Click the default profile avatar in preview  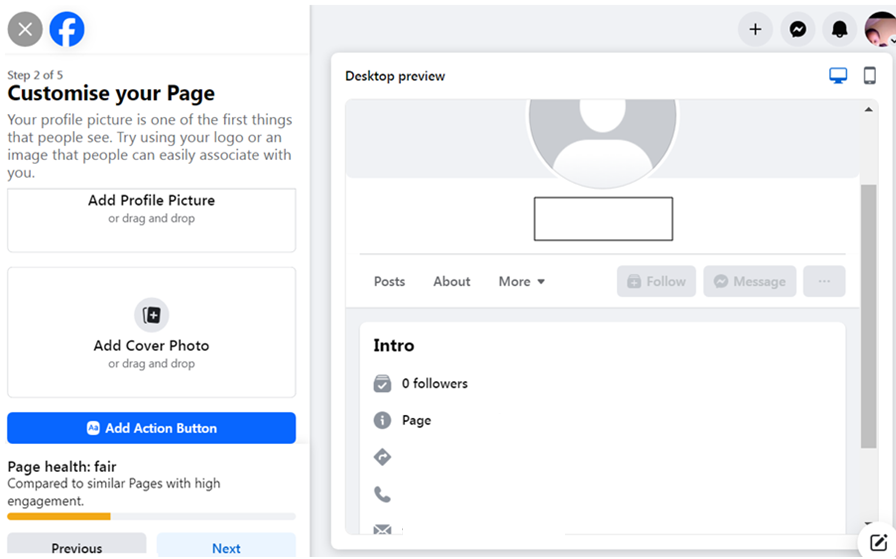[x=603, y=143]
